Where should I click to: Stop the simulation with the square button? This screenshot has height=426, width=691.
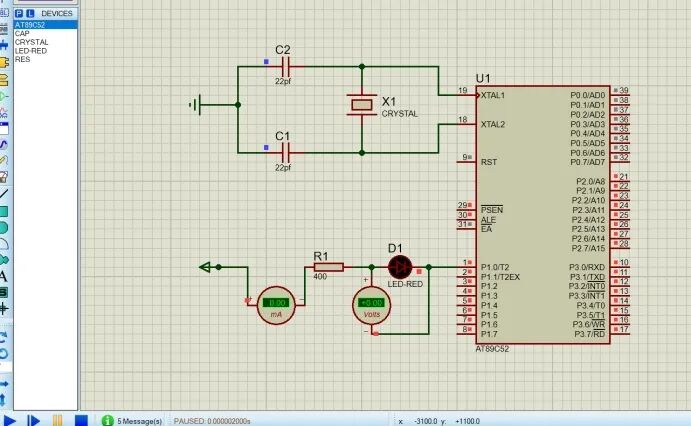(81, 421)
